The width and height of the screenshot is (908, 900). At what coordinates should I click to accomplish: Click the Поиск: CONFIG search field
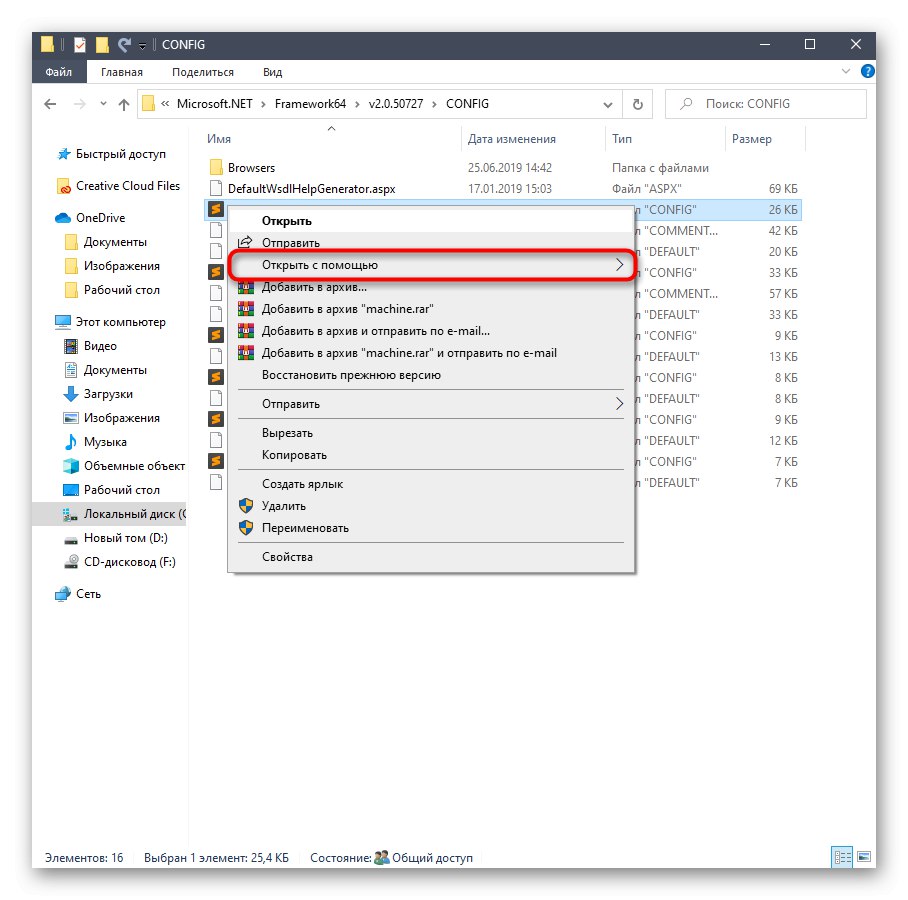click(766, 104)
